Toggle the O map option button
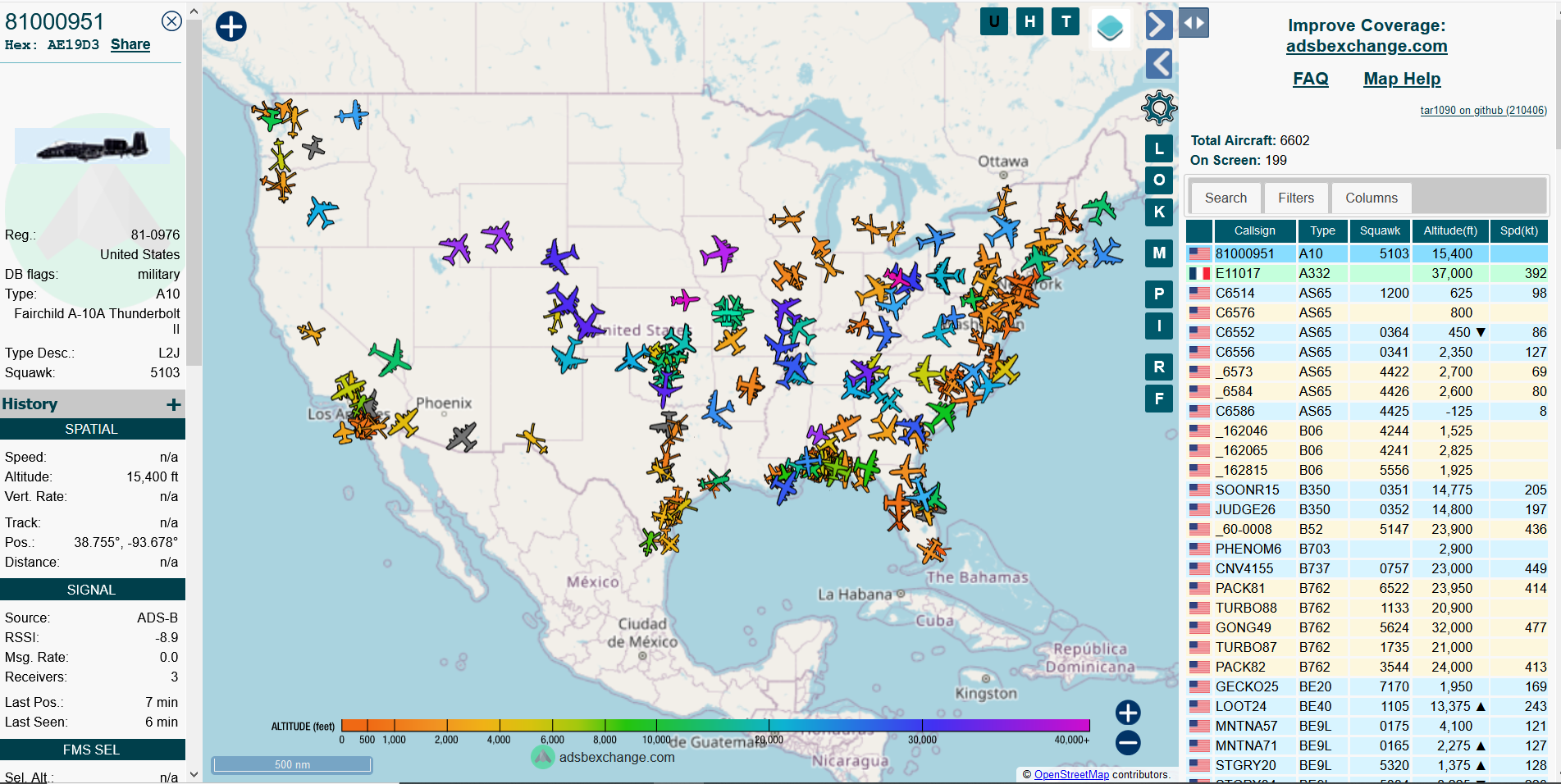1561x784 pixels. pos(1159,180)
